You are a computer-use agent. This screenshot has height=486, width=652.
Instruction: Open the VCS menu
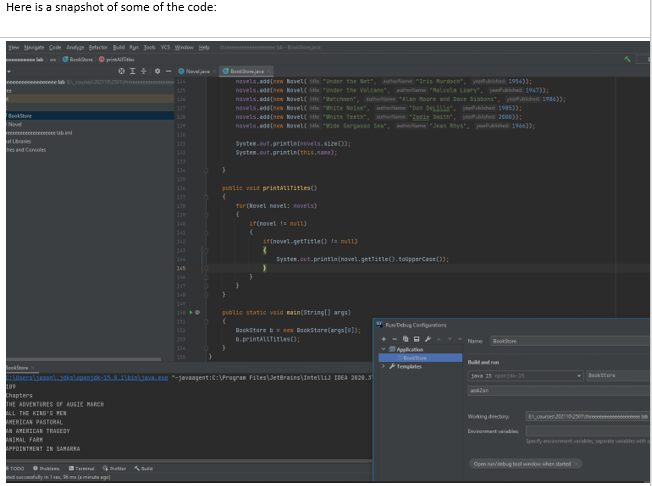(x=165, y=47)
